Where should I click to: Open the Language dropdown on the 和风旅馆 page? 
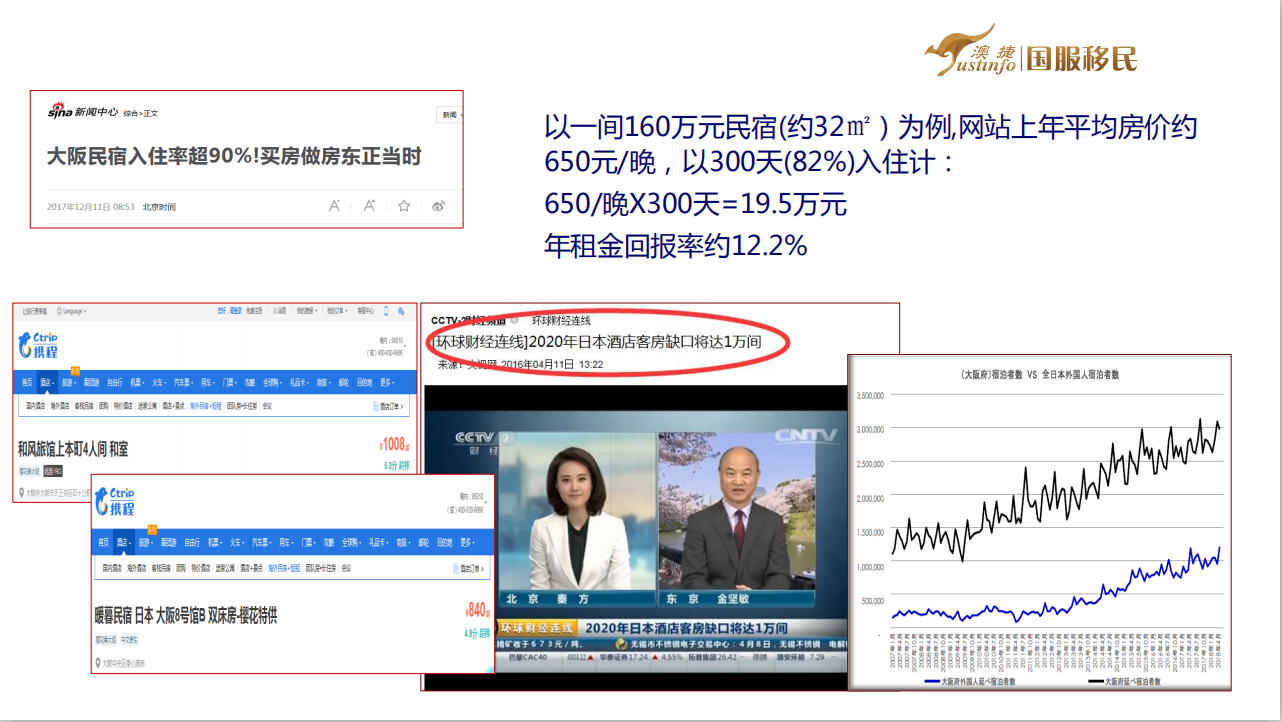[x=71, y=311]
